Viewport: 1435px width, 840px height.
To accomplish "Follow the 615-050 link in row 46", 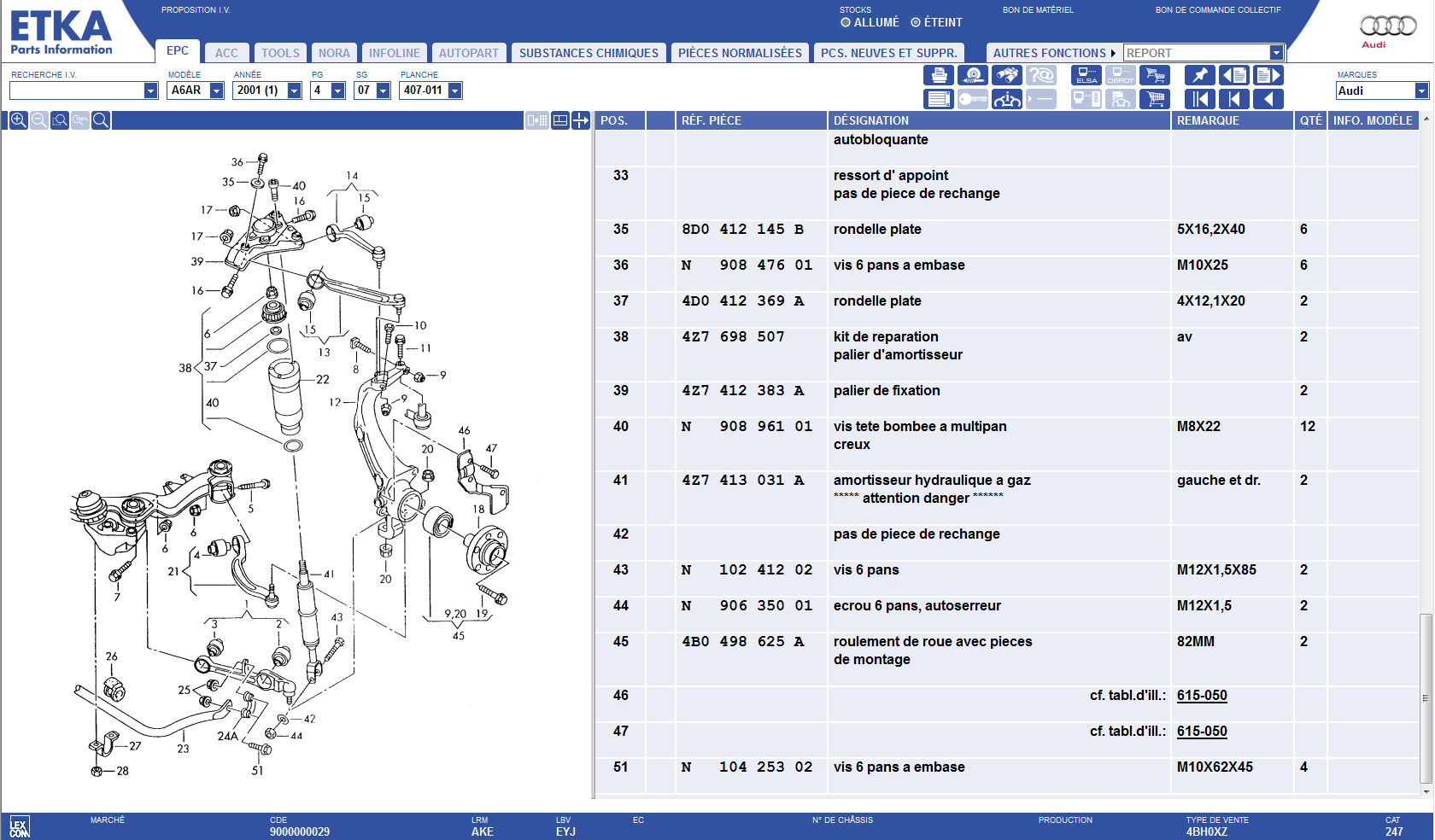I will (1202, 696).
